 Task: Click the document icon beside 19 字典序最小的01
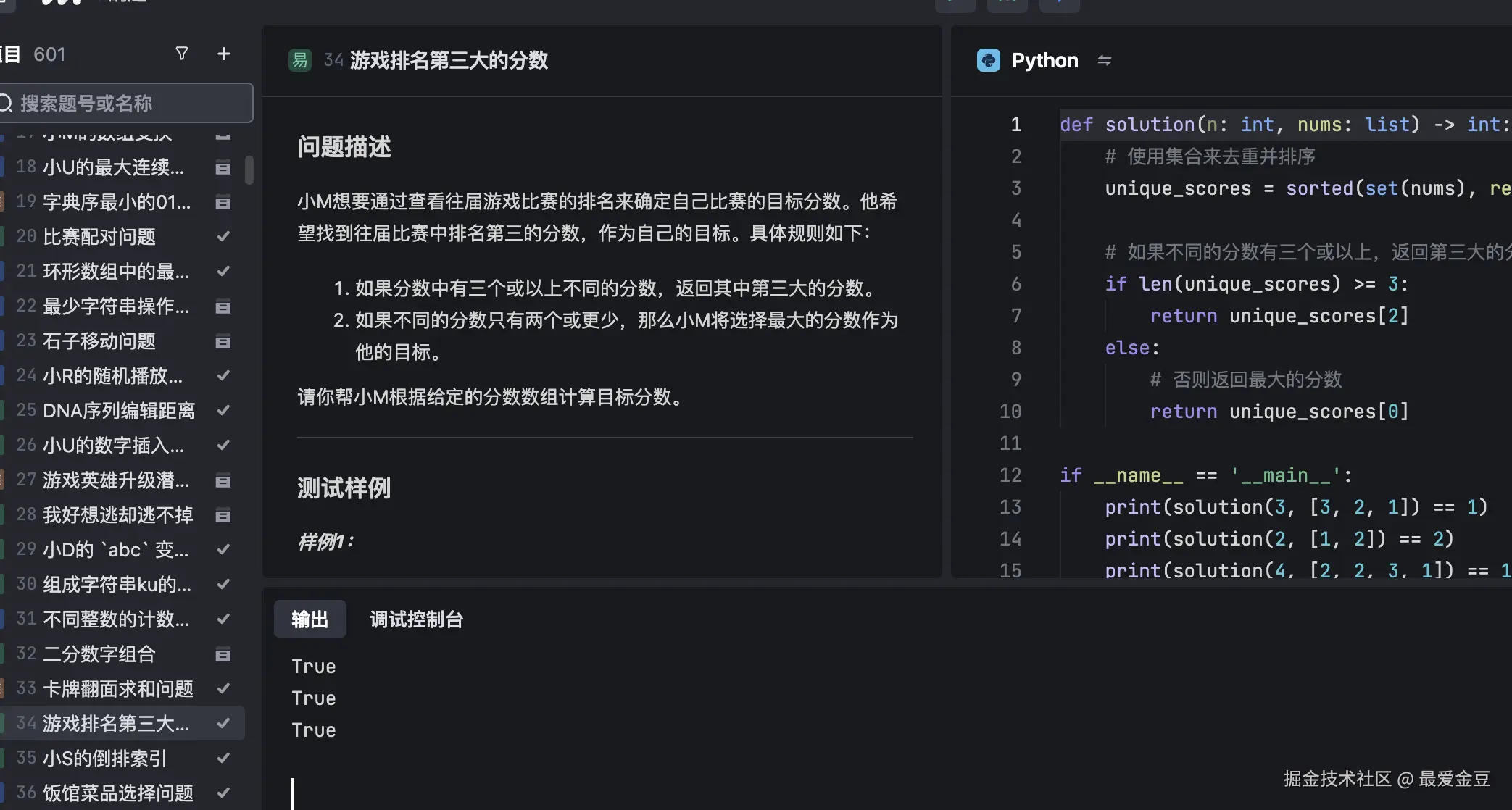(223, 202)
